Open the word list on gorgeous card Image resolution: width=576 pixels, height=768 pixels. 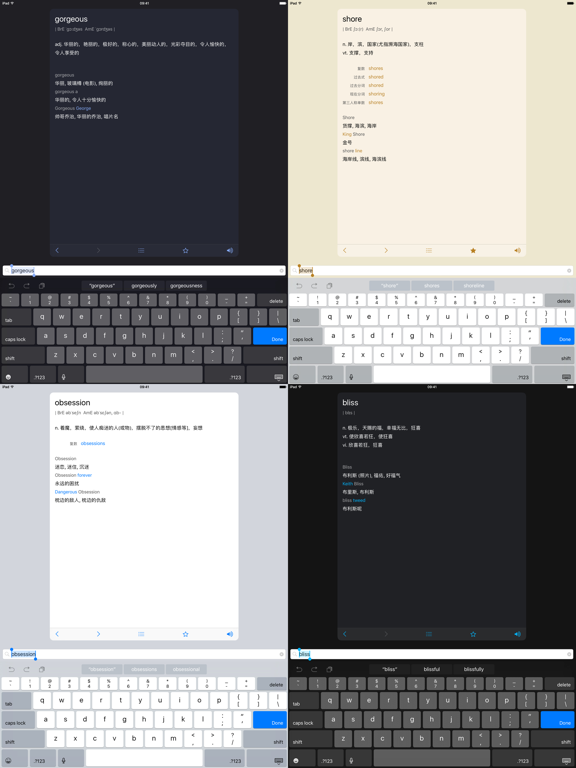141,250
